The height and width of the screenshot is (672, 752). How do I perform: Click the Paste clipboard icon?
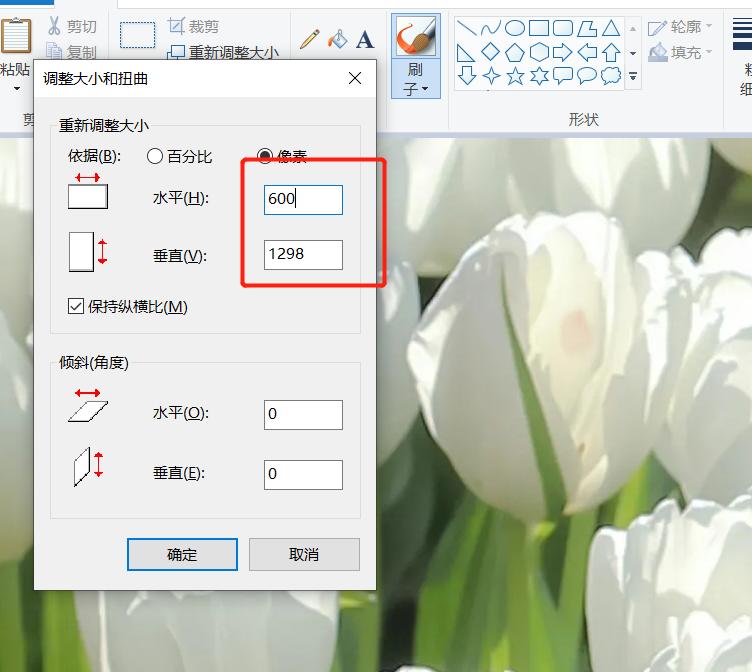click(x=16, y=36)
